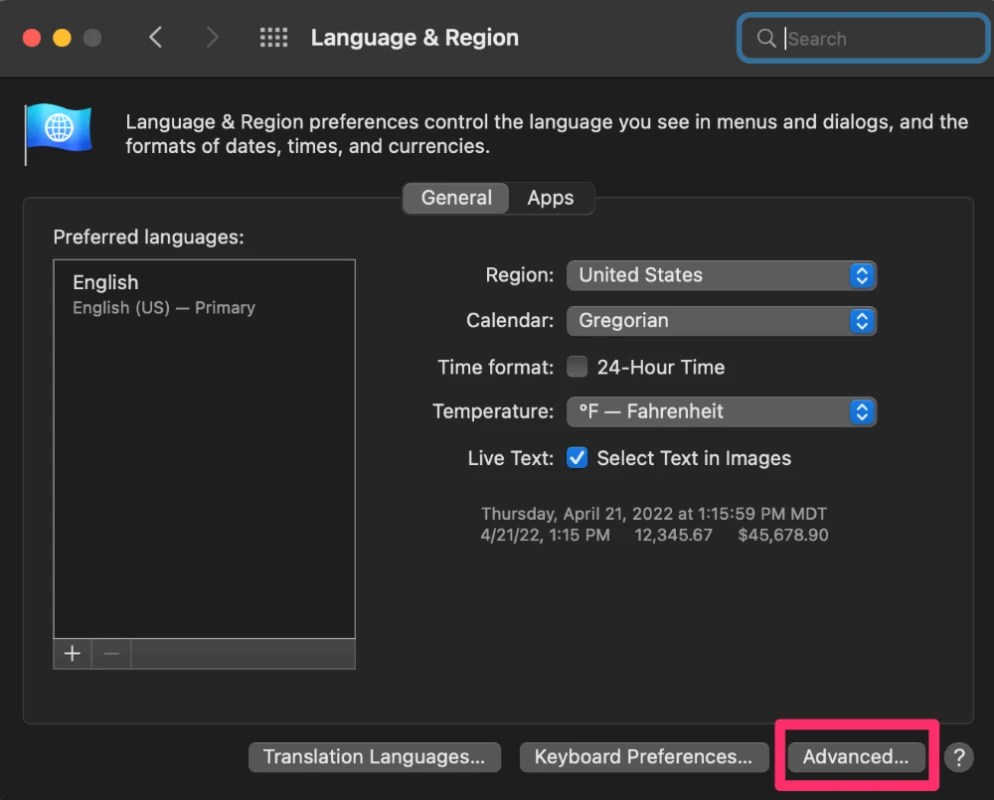The width and height of the screenshot is (994, 800).
Task: Switch to the Apps tab
Action: [550, 197]
